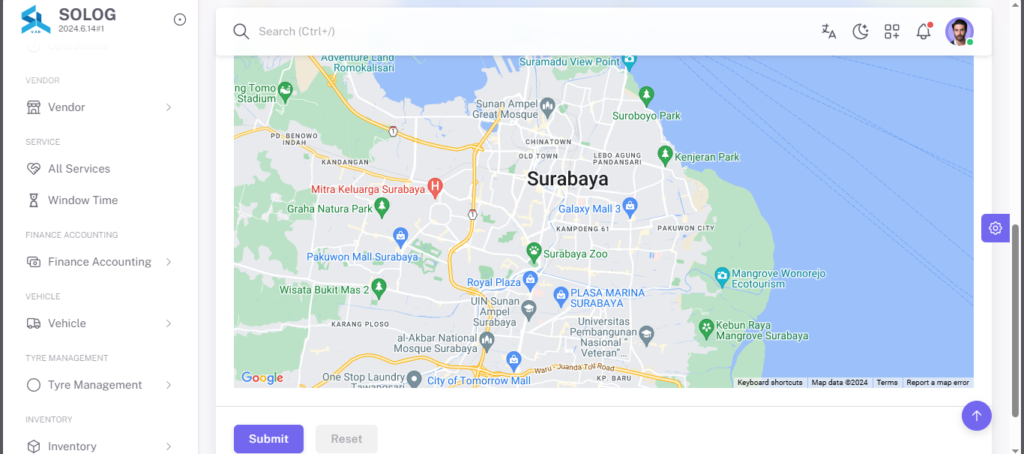The image size is (1024, 454).
Task: Click the Submit button
Action: 268,439
